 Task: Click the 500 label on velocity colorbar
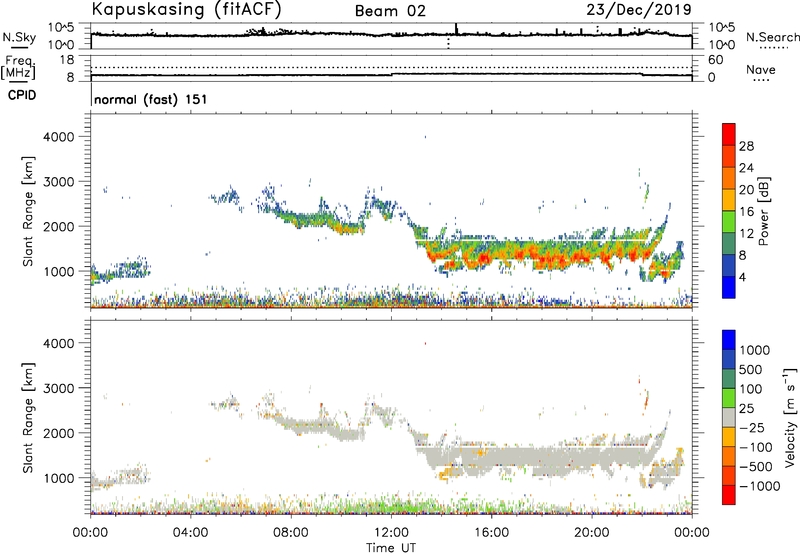[752, 369]
